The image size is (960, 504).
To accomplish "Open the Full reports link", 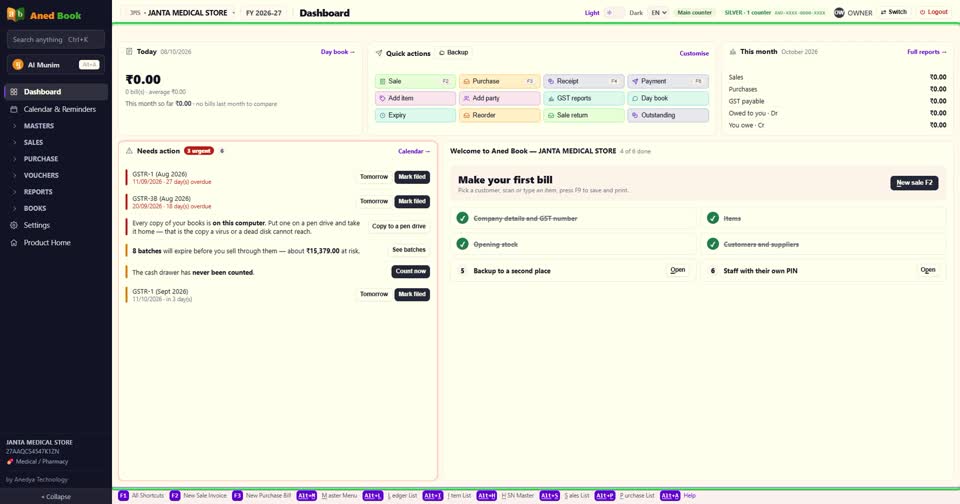I will click(x=926, y=52).
